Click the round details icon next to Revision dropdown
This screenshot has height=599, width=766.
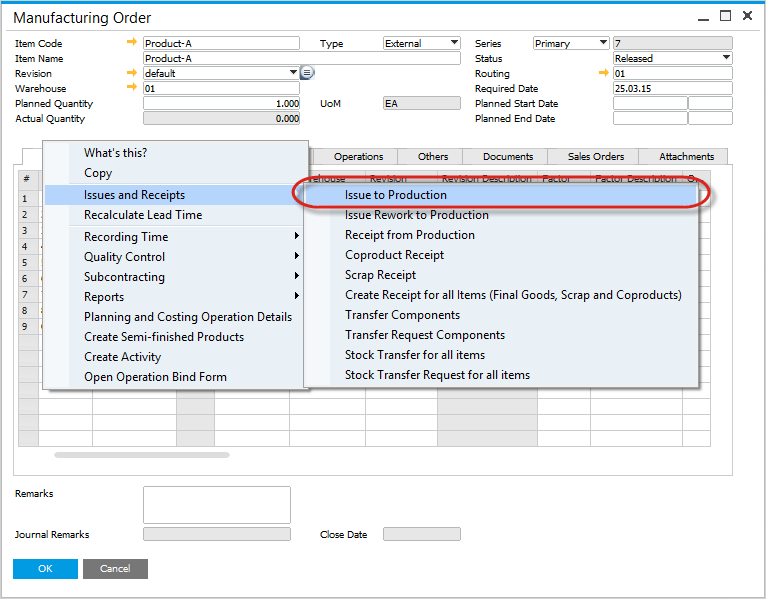[x=307, y=73]
